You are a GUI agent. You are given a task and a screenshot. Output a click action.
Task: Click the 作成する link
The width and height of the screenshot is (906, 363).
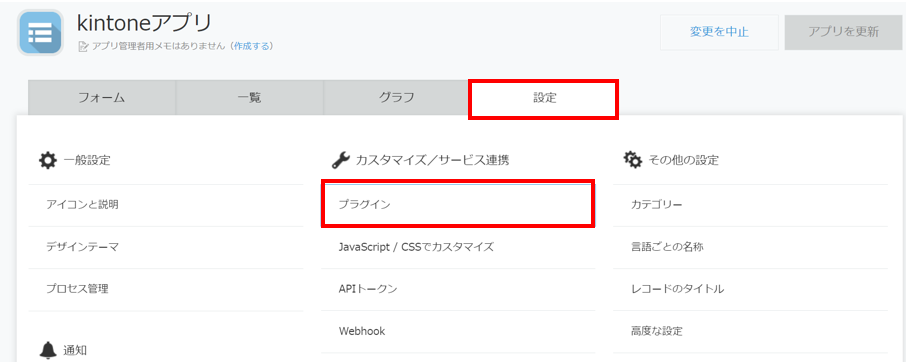coord(251,46)
